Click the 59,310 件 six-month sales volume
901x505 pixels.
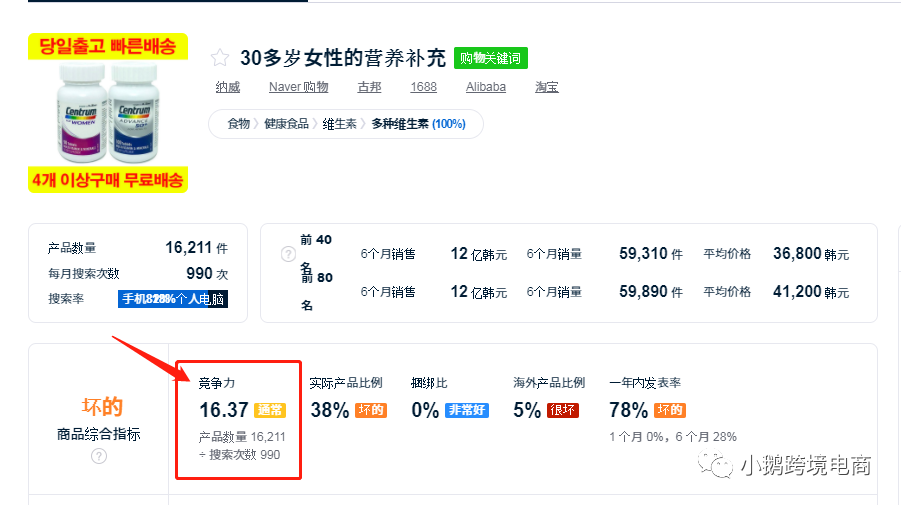pos(650,254)
